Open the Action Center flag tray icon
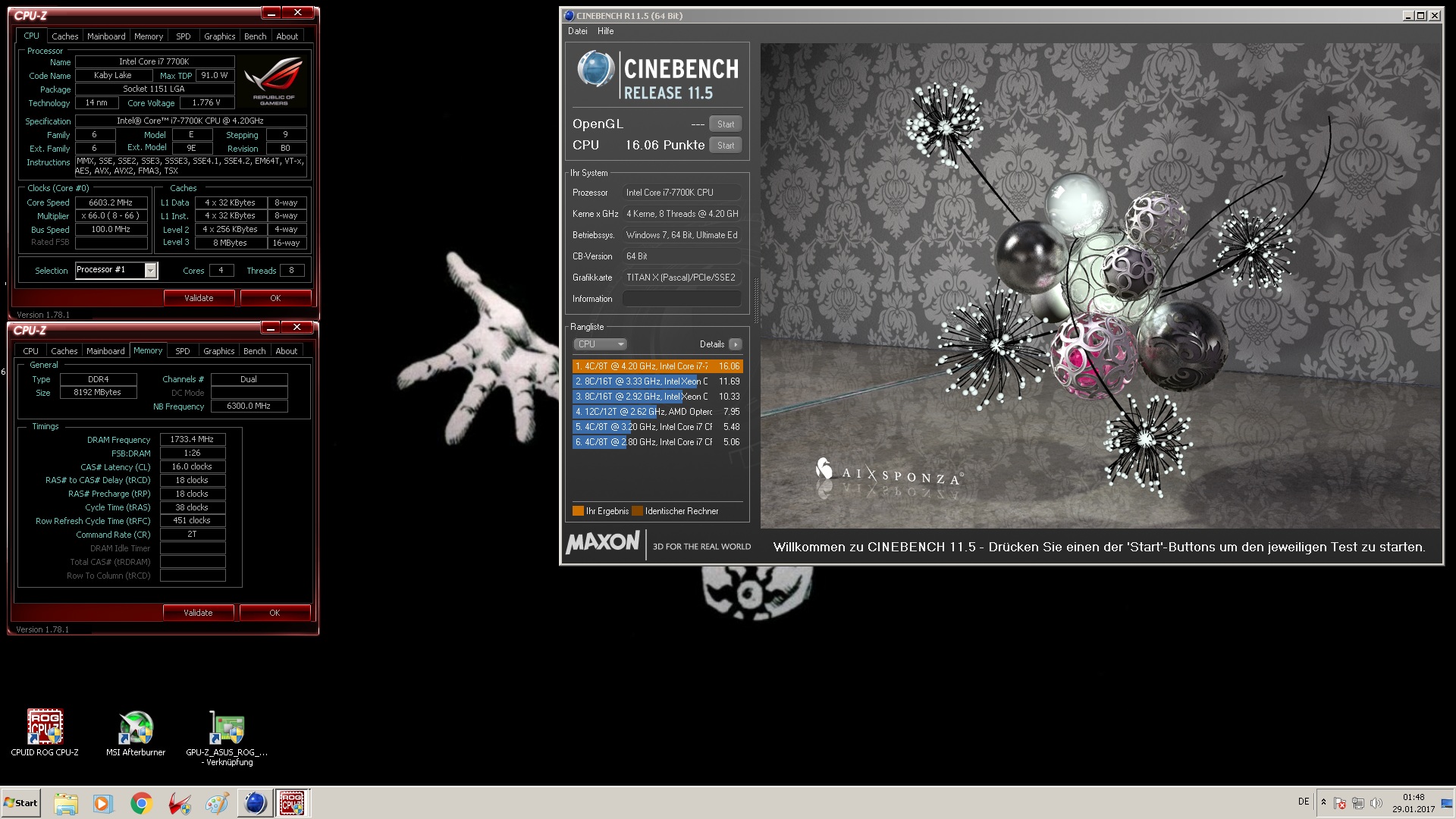Image resolution: width=1456 pixels, height=819 pixels. [x=1340, y=803]
